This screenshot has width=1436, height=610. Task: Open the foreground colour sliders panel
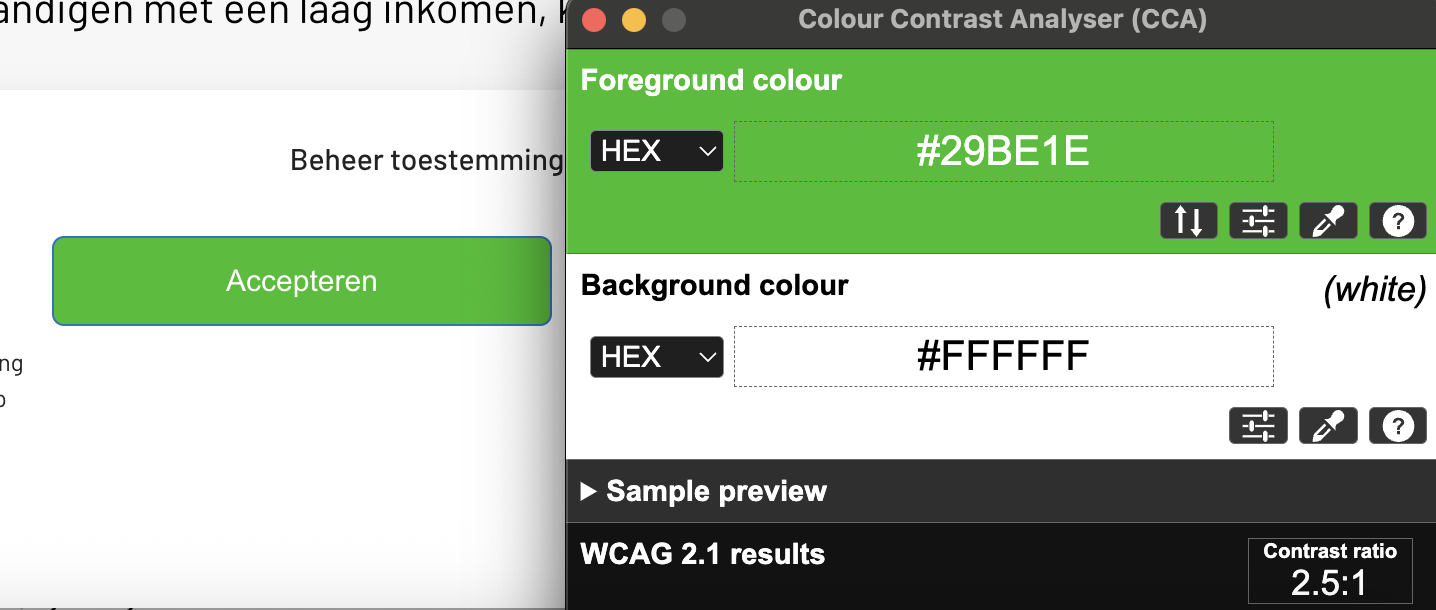tap(1258, 221)
